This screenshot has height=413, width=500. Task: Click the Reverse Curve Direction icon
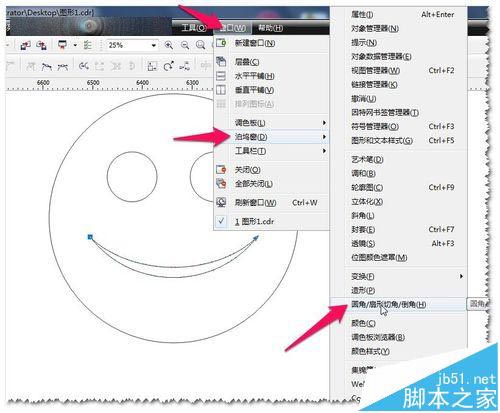[84, 66]
